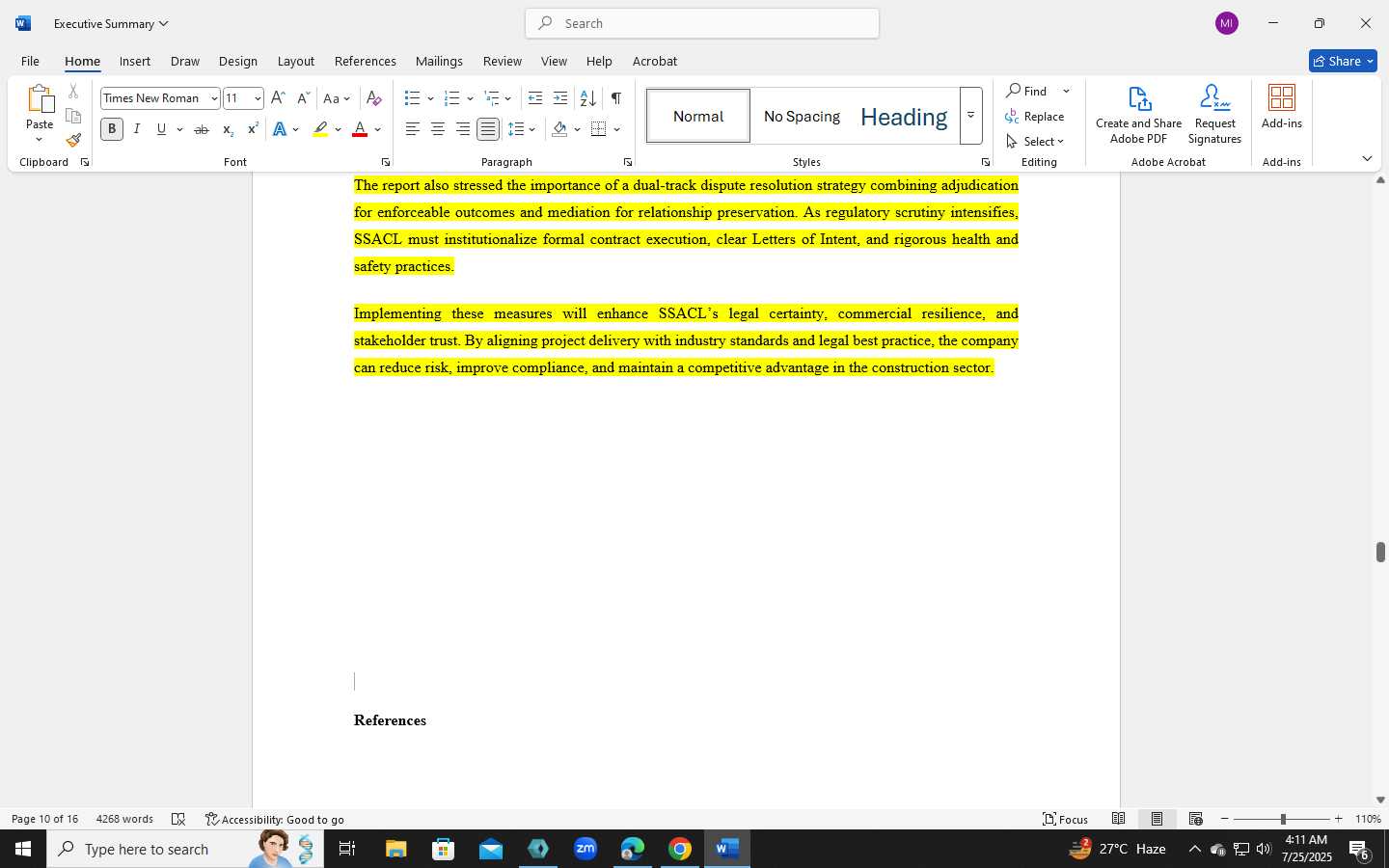Adjust the zoom slider handle
Viewport: 1389px width, 868px height.
(1283, 819)
